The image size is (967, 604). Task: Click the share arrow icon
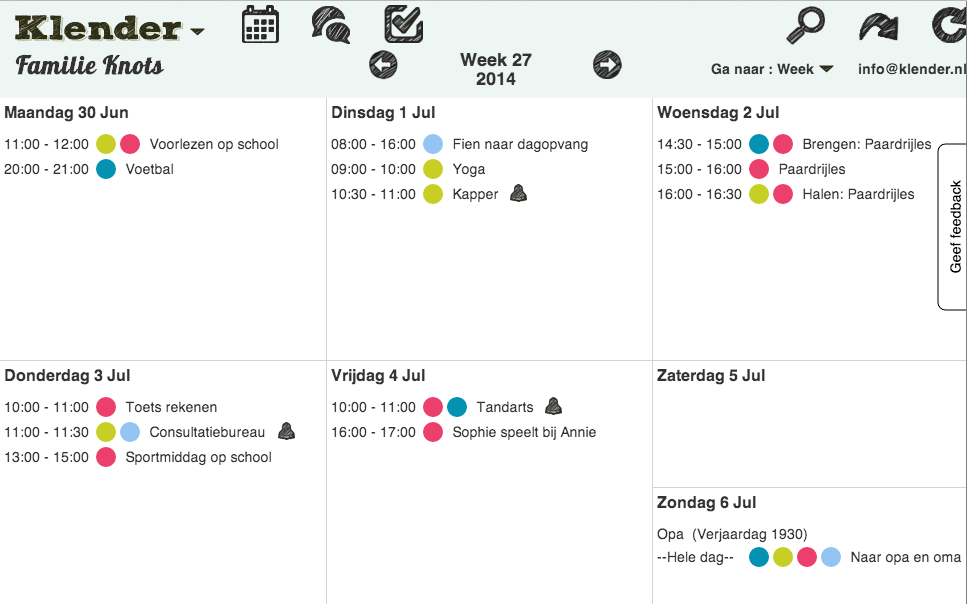pos(879,26)
